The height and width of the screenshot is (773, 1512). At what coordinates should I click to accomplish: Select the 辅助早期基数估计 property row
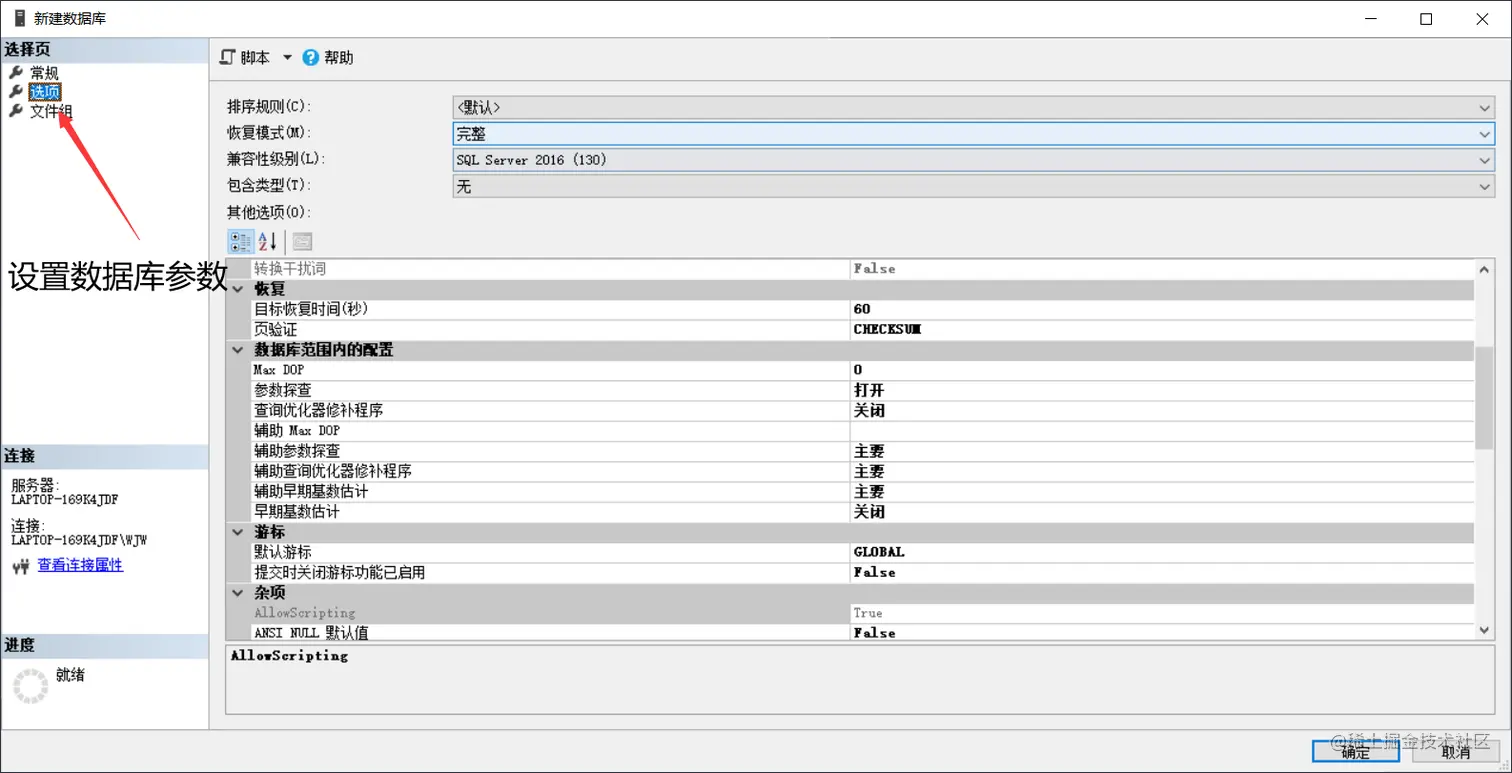(x=861, y=492)
